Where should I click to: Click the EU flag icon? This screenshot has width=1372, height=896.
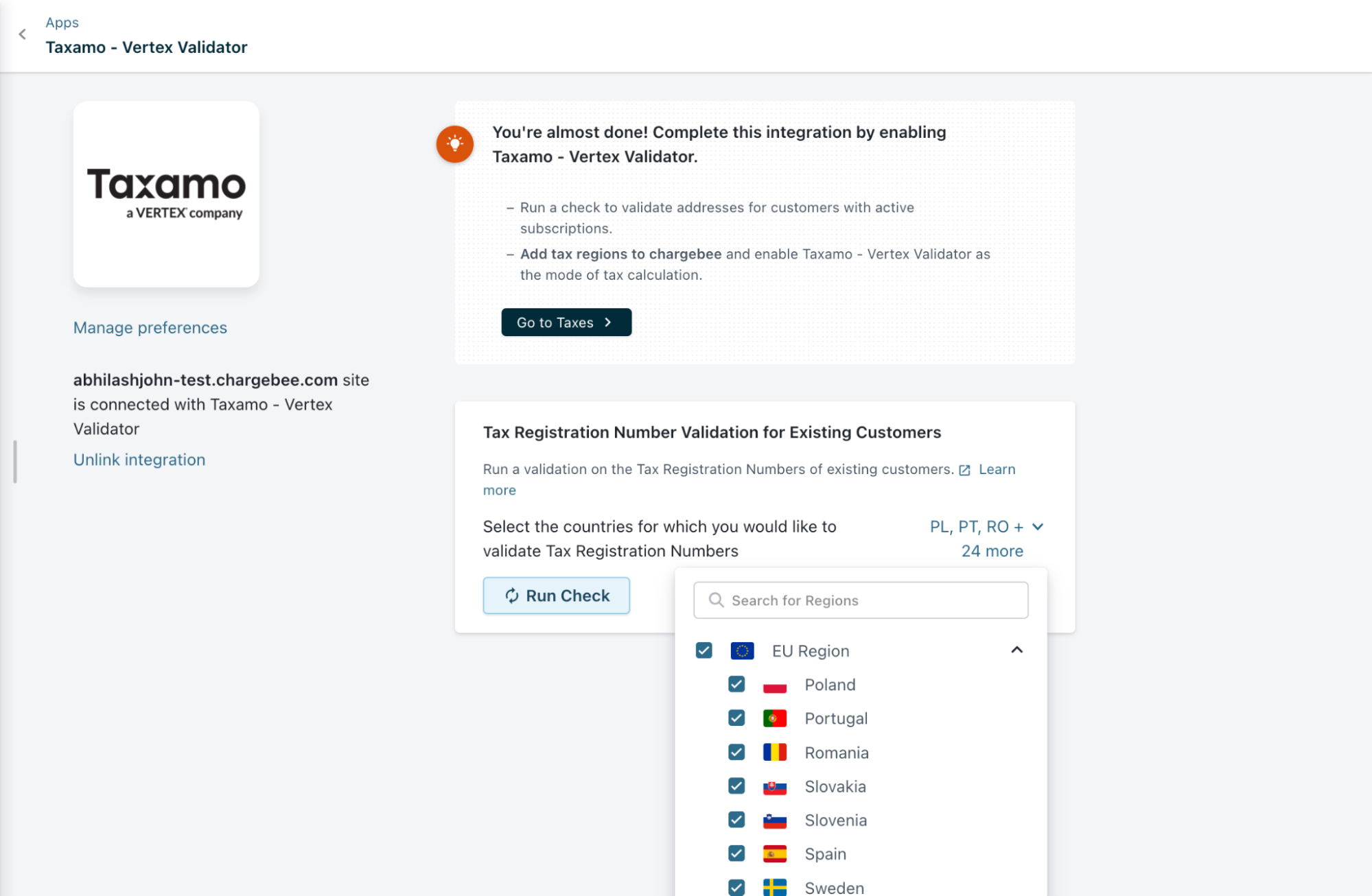click(x=742, y=650)
